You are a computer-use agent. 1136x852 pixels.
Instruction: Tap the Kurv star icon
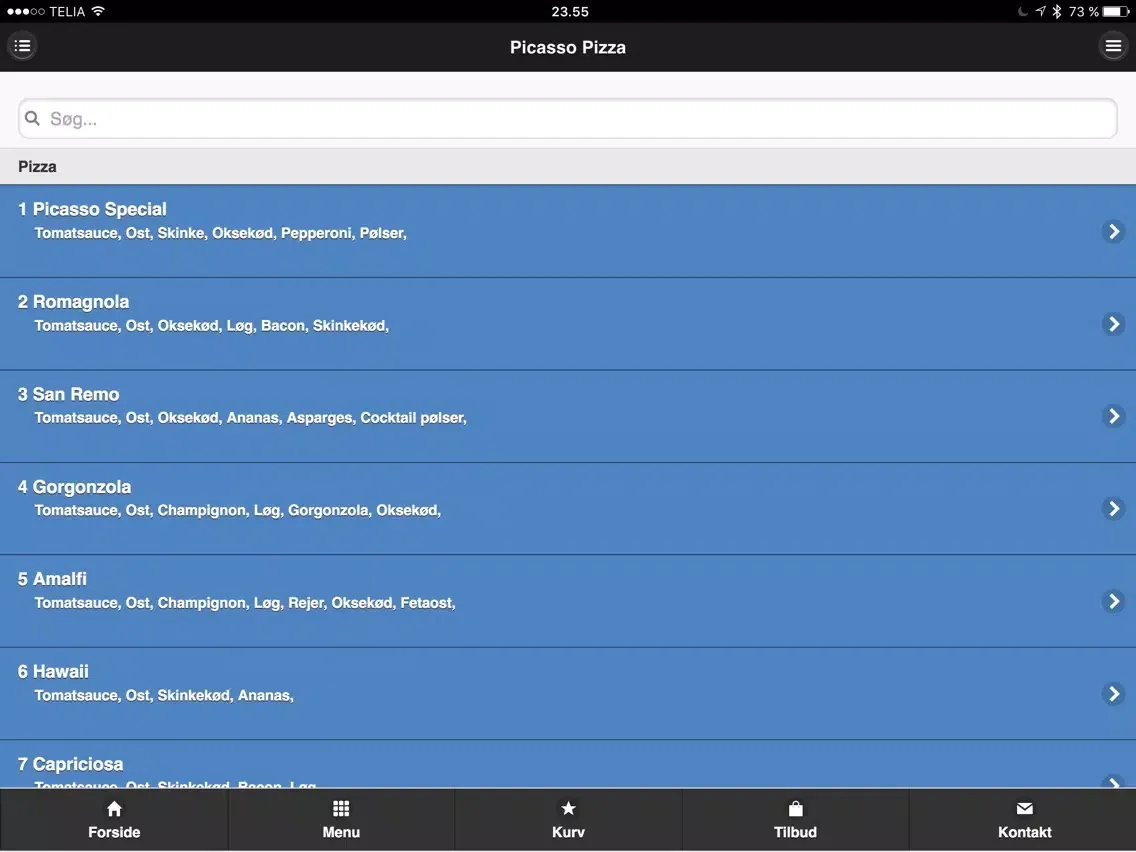[x=569, y=809]
